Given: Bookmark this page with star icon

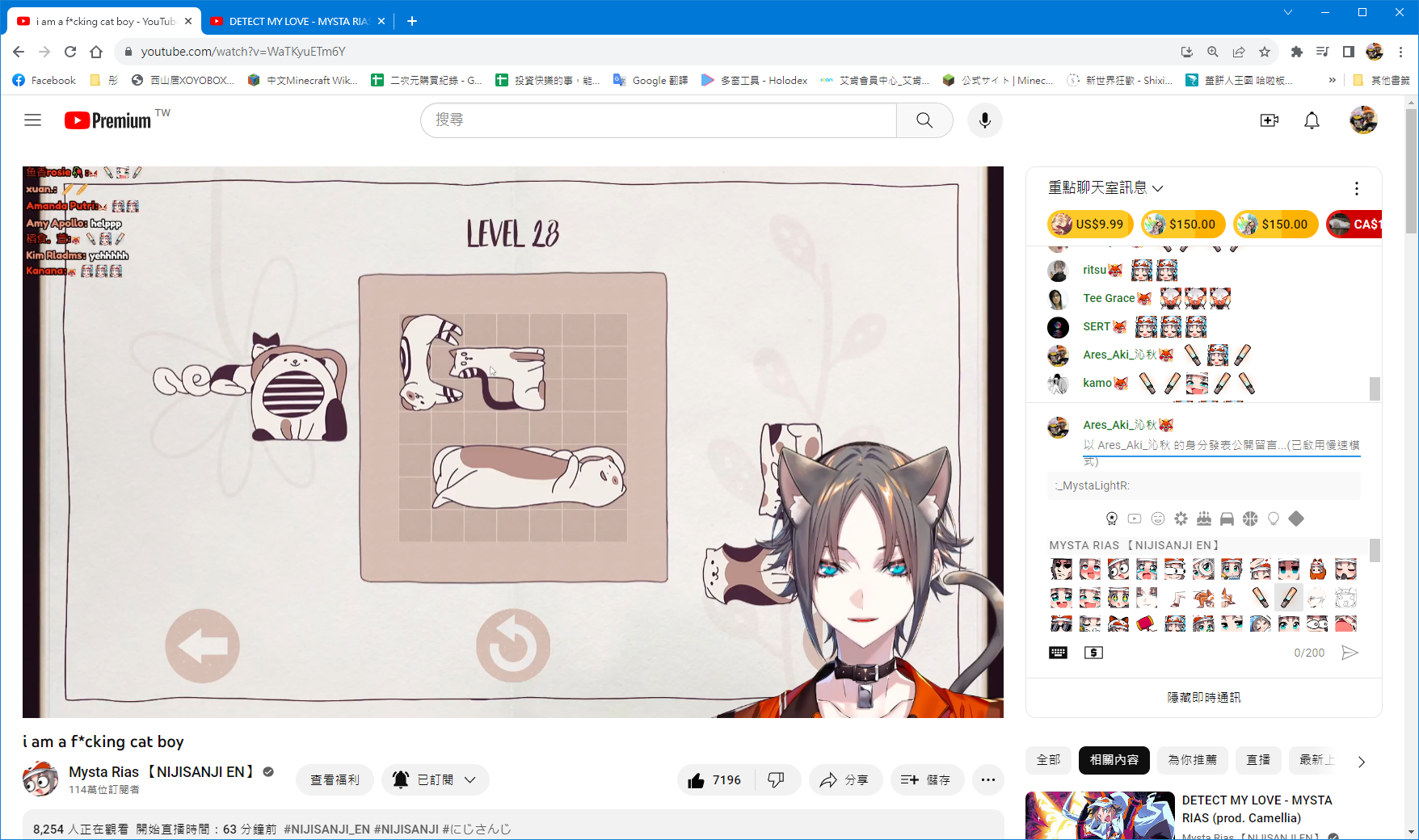Looking at the screenshot, I should click(x=1265, y=52).
